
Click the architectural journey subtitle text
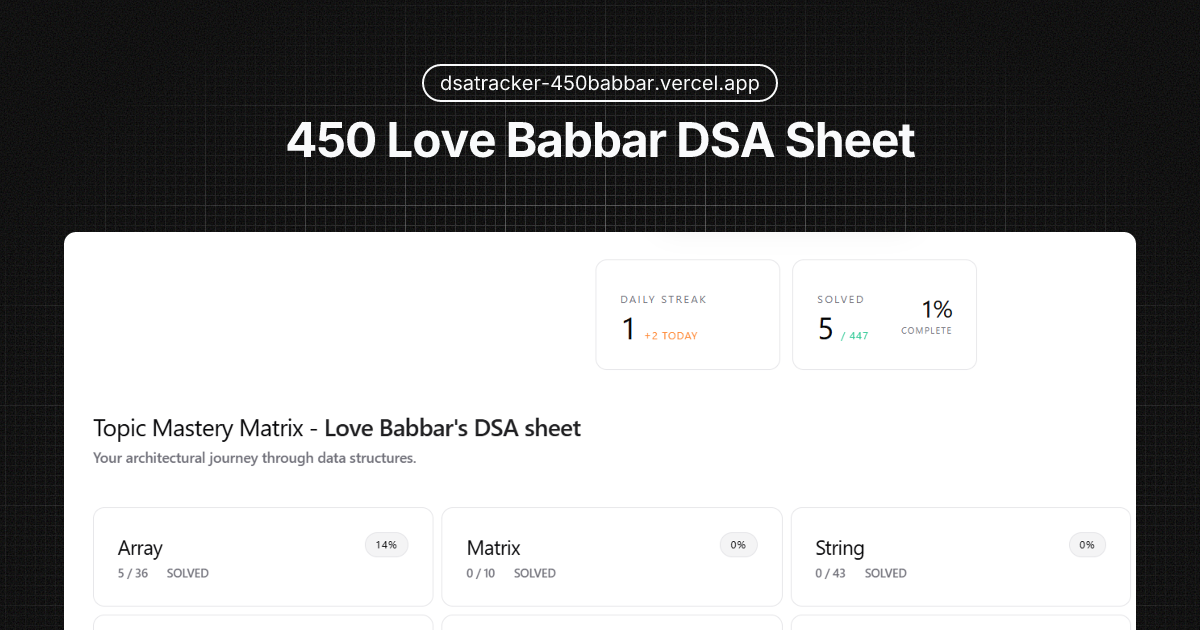pyautogui.click(x=255, y=459)
